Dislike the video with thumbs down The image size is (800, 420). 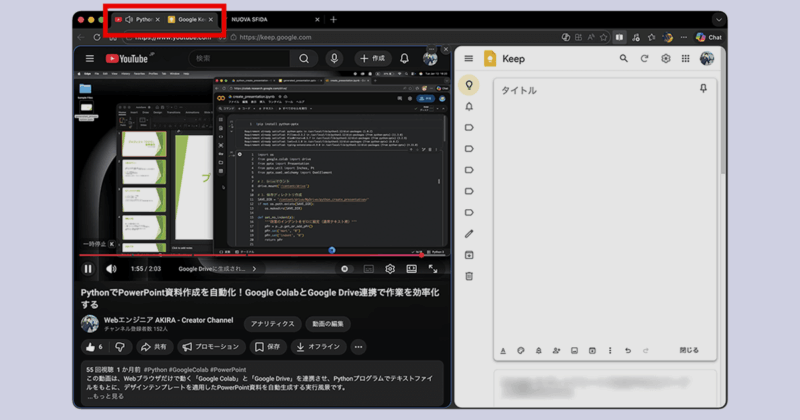(120, 347)
